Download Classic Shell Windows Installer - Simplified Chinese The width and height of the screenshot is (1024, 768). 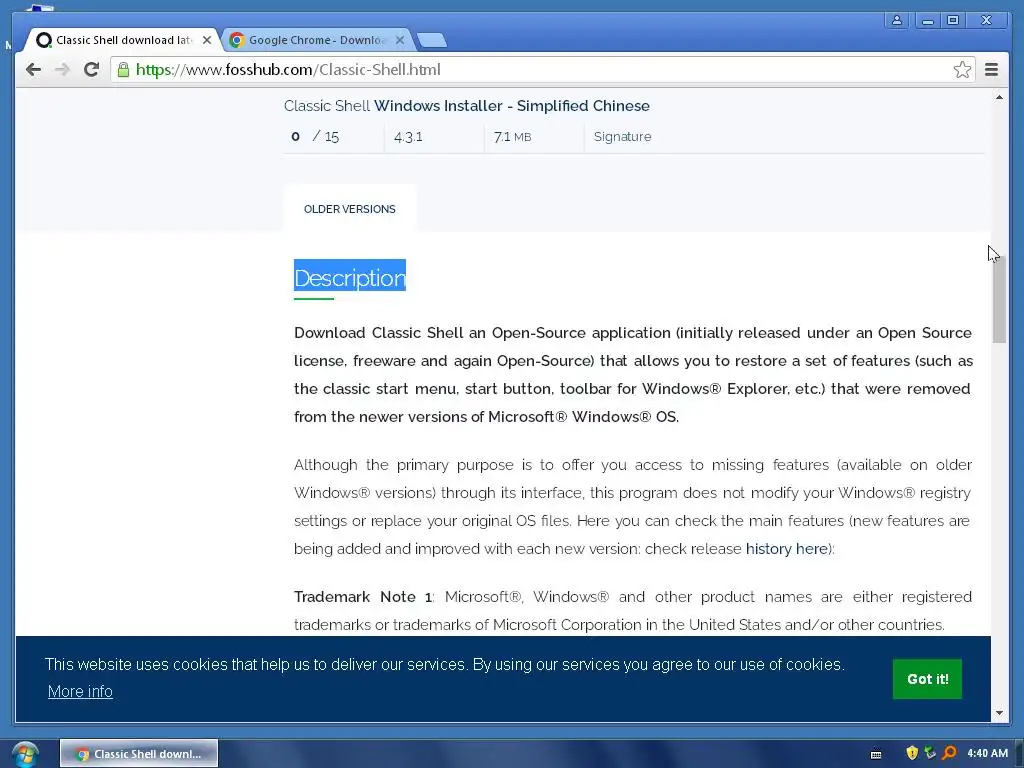[467, 106]
